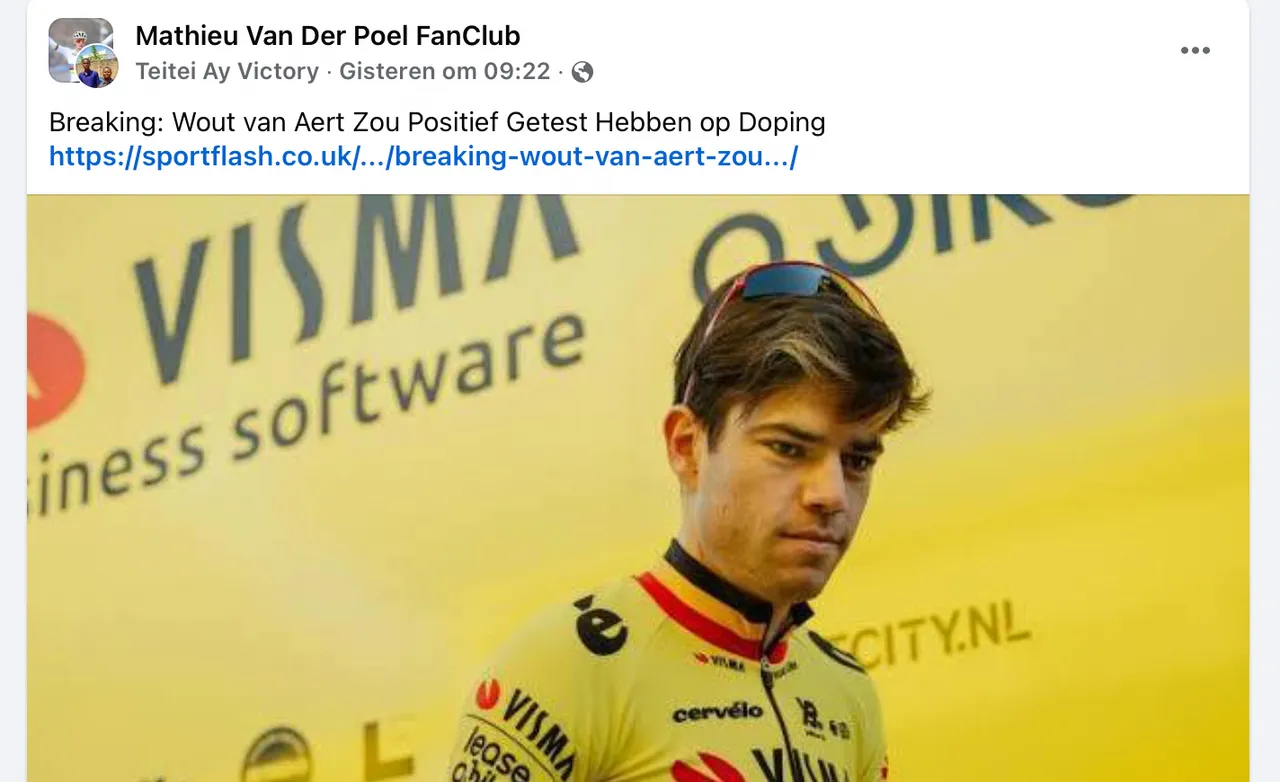Click the globe public audience icon
Screen dimensions: 1280x782
(582, 72)
